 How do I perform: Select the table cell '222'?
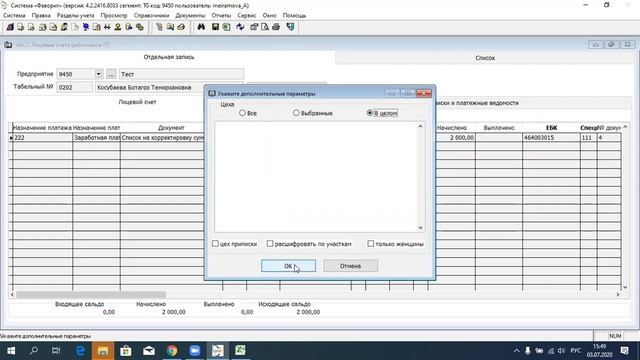[42, 138]
